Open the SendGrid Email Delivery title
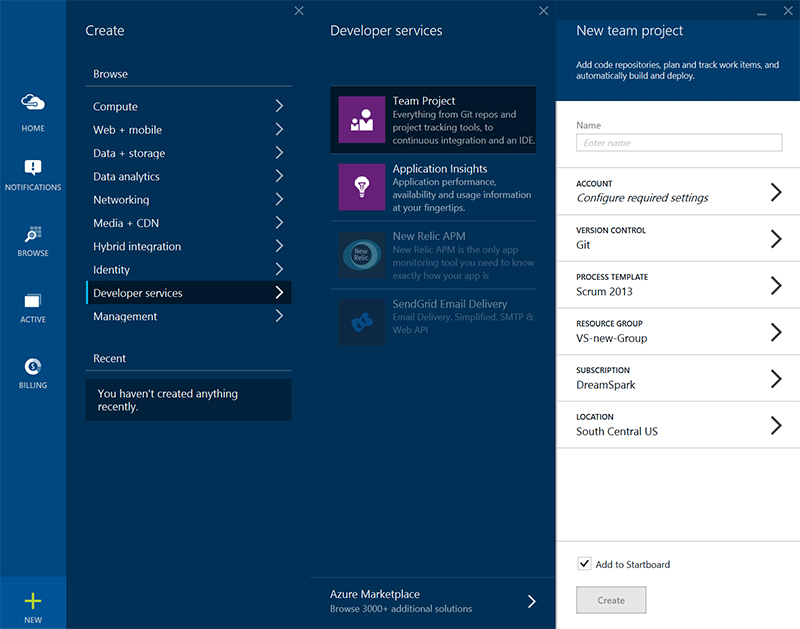The height and width of the screenshot is (629, 800). pyautogui.click(x=450, y=304)
